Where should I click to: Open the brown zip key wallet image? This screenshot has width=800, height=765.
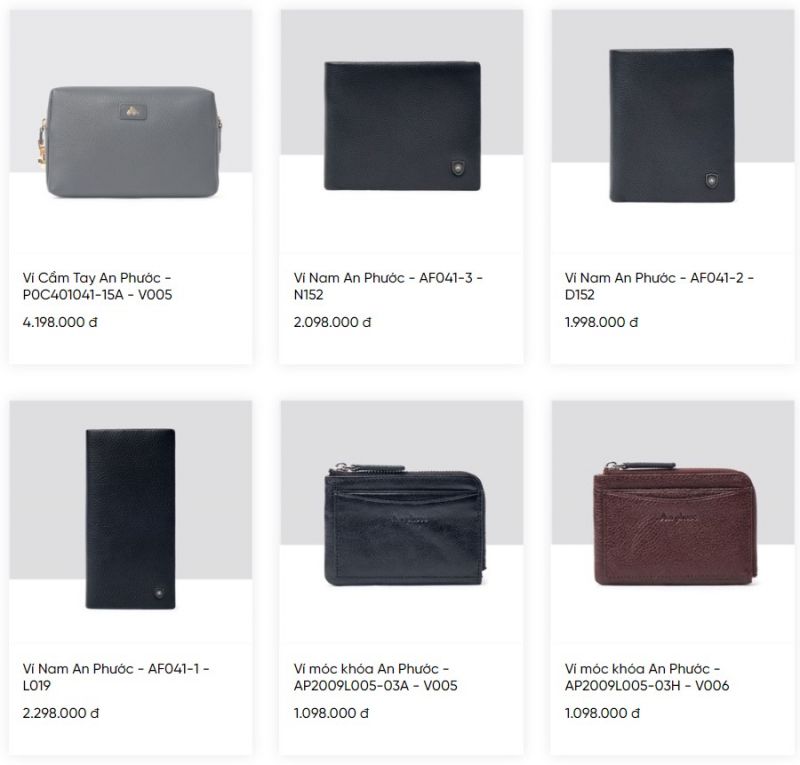click(x=672, y=522)
